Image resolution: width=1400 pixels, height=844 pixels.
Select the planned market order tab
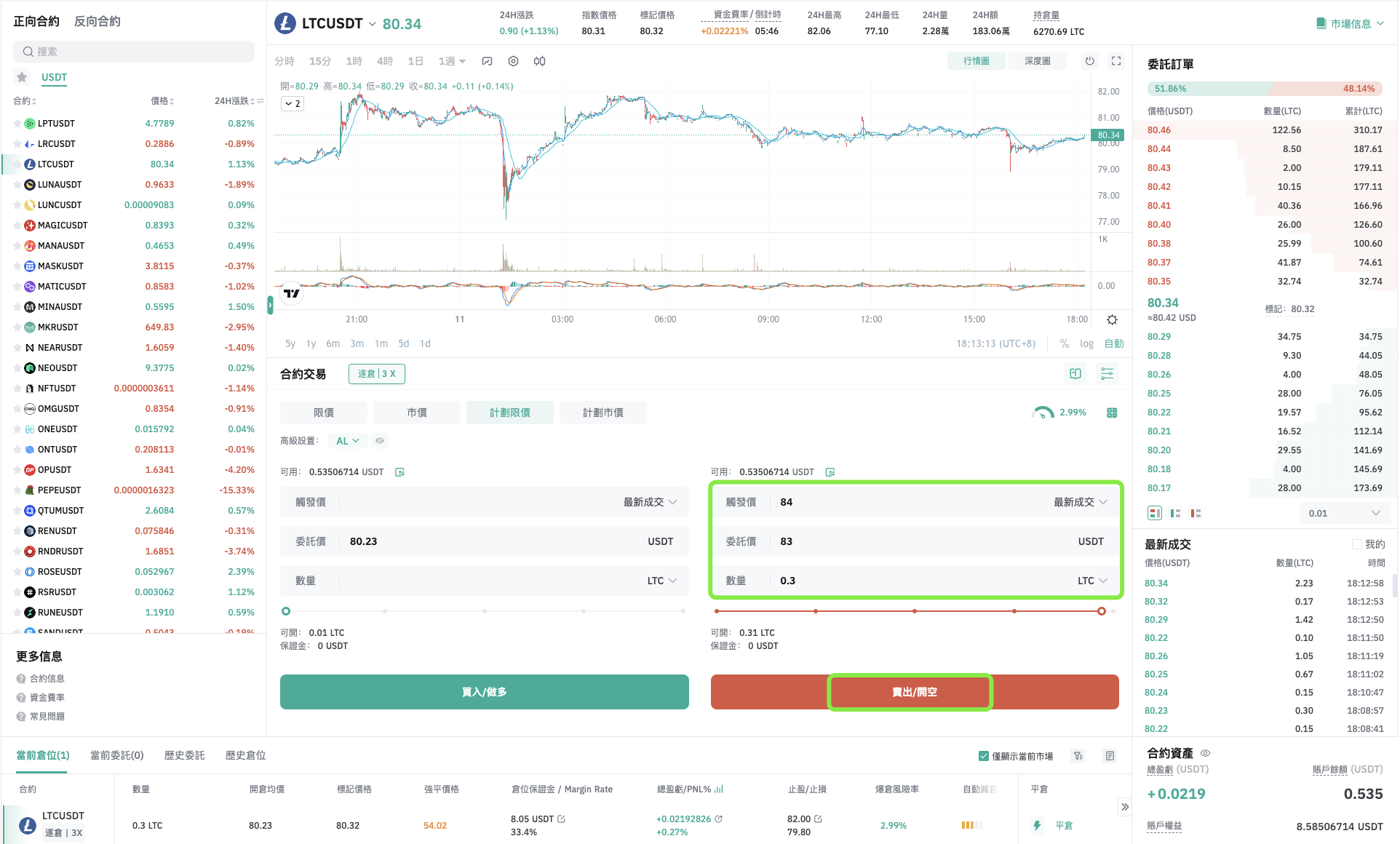pos(603,413)
